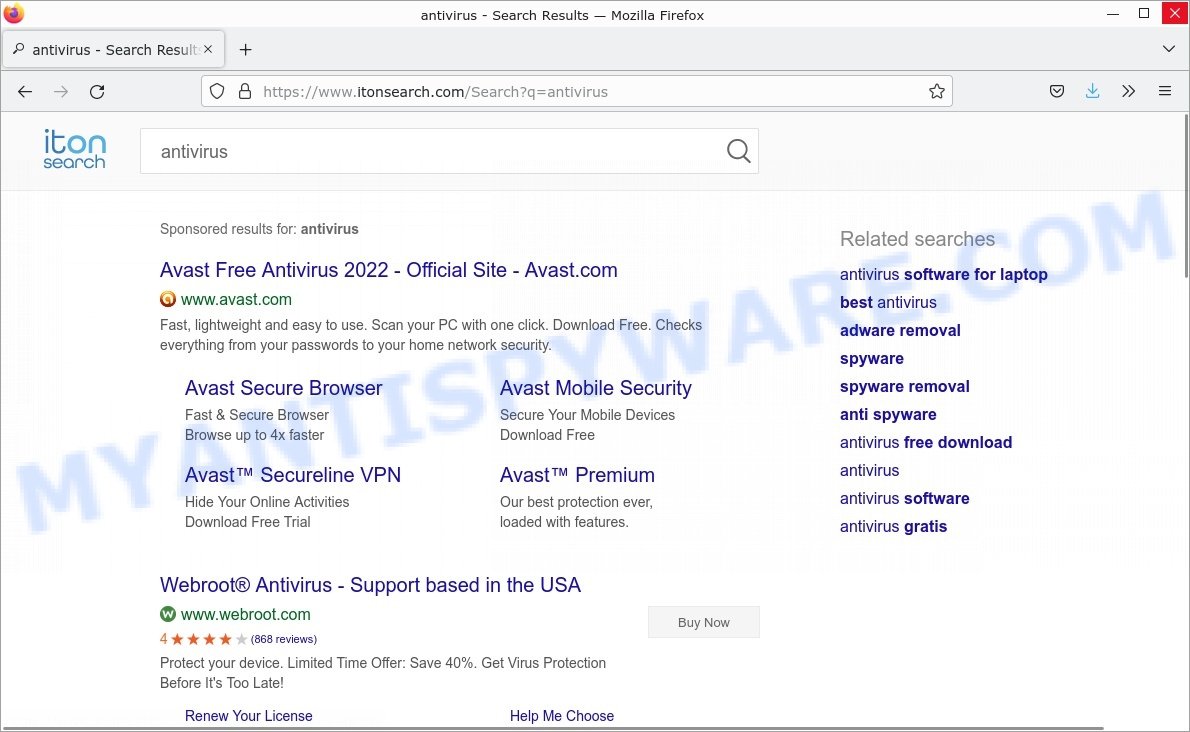This screenshot has height=732, width=1190.
Task: Show the downloads panel
Action: click(x=1092, y=92)
